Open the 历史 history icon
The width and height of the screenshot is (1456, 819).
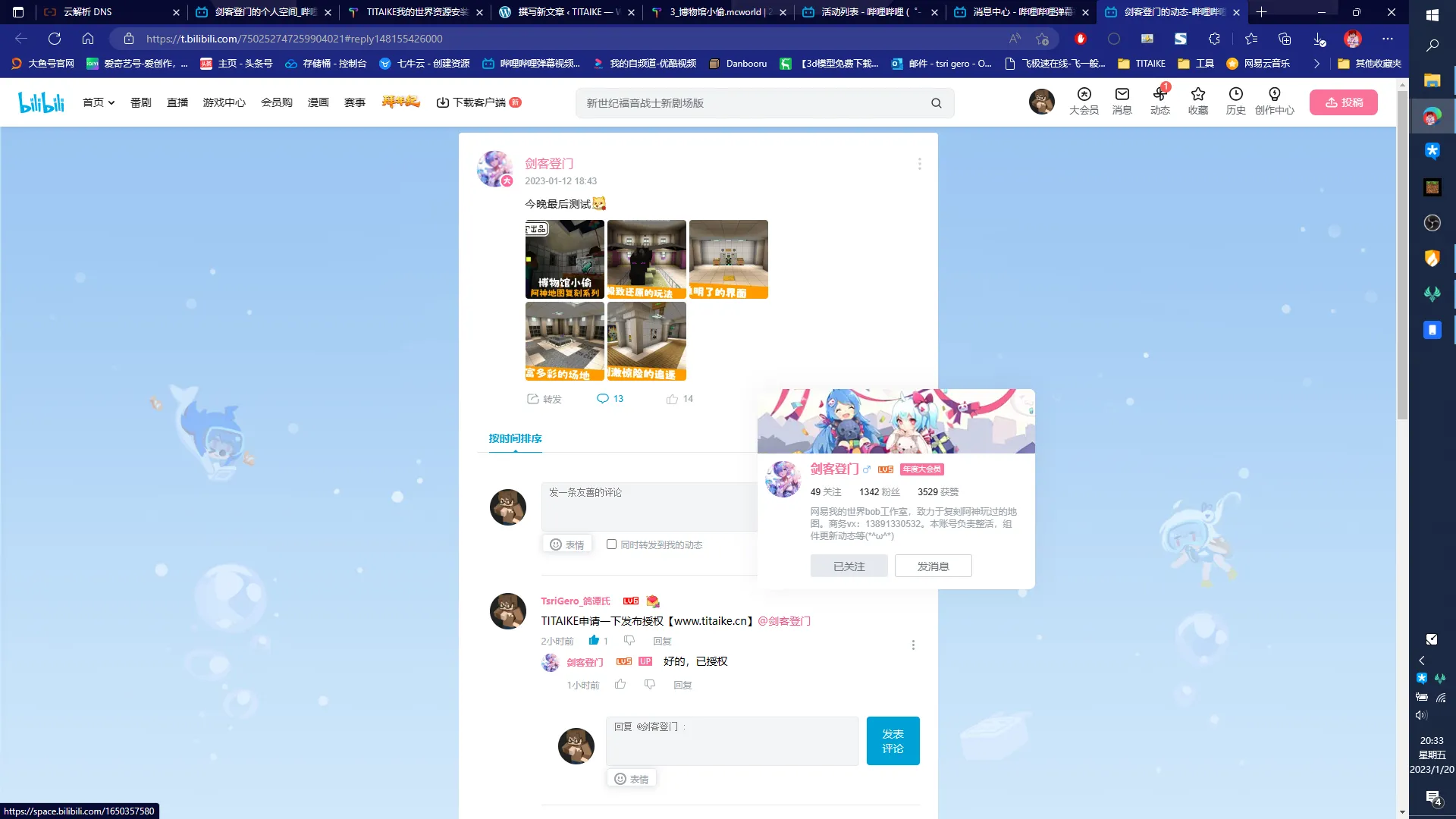(x=1236, y=101)
